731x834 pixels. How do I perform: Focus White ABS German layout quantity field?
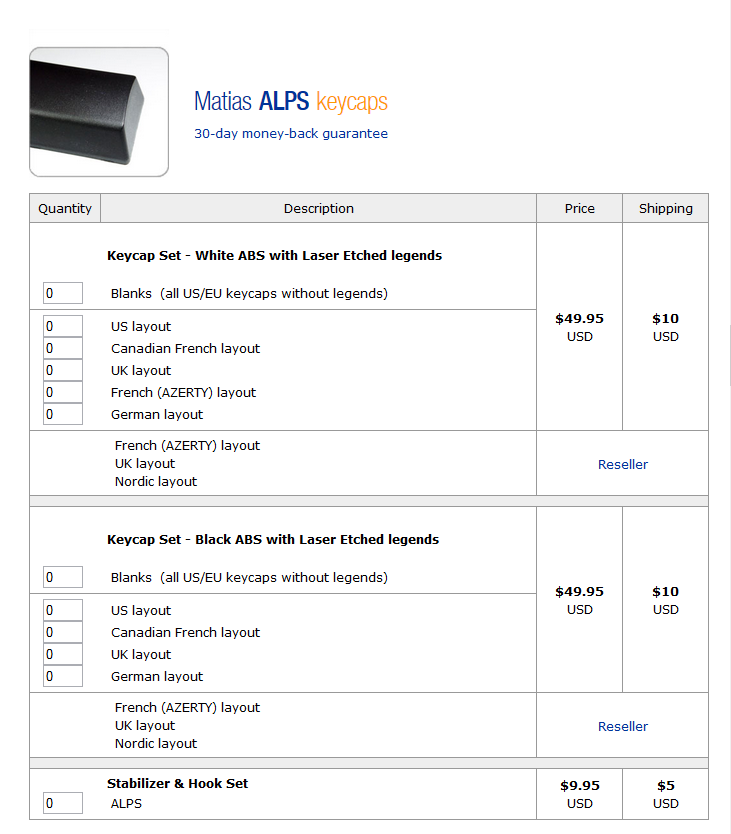(x=63, y=414)
